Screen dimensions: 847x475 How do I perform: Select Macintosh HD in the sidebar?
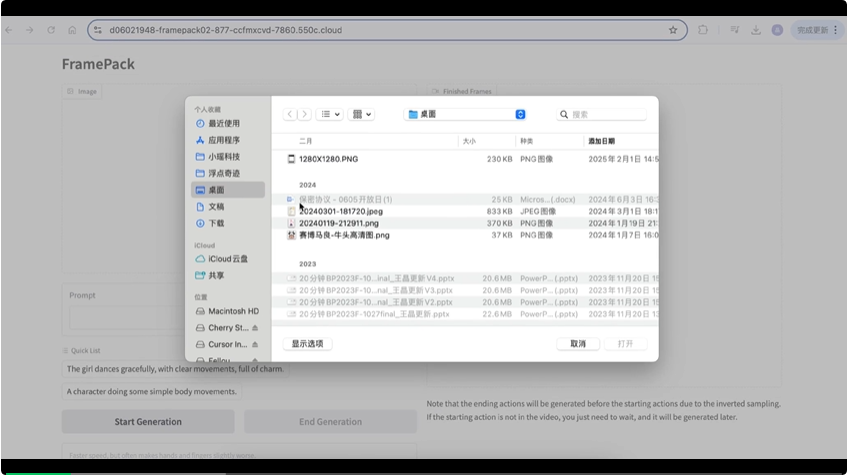227,311
